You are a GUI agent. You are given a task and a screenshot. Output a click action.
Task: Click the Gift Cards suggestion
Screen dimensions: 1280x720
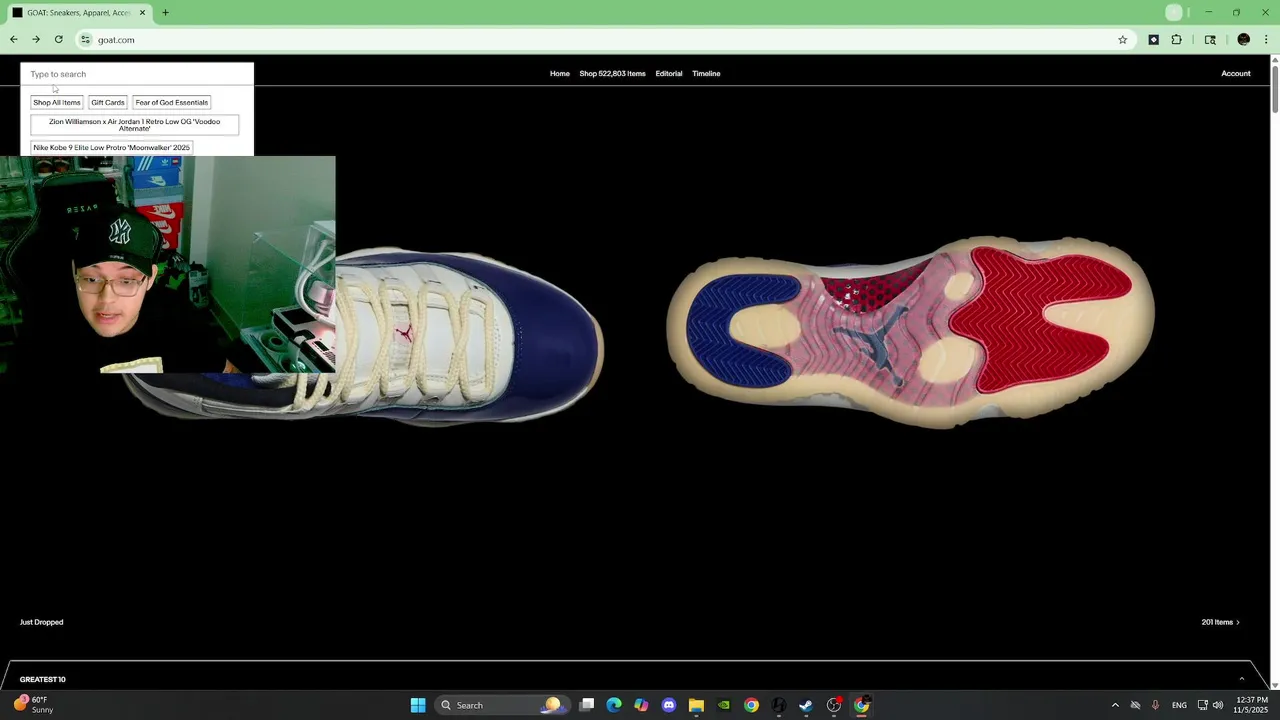point(108,102)
